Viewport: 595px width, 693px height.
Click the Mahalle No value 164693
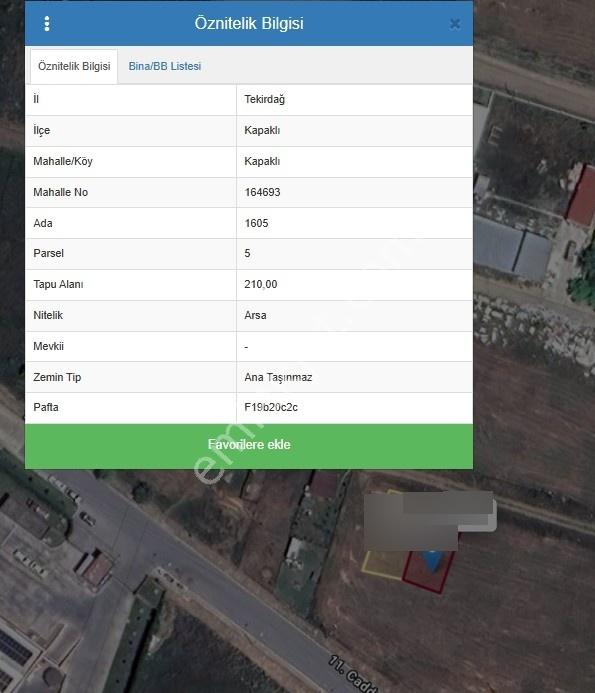click(263, 192)
